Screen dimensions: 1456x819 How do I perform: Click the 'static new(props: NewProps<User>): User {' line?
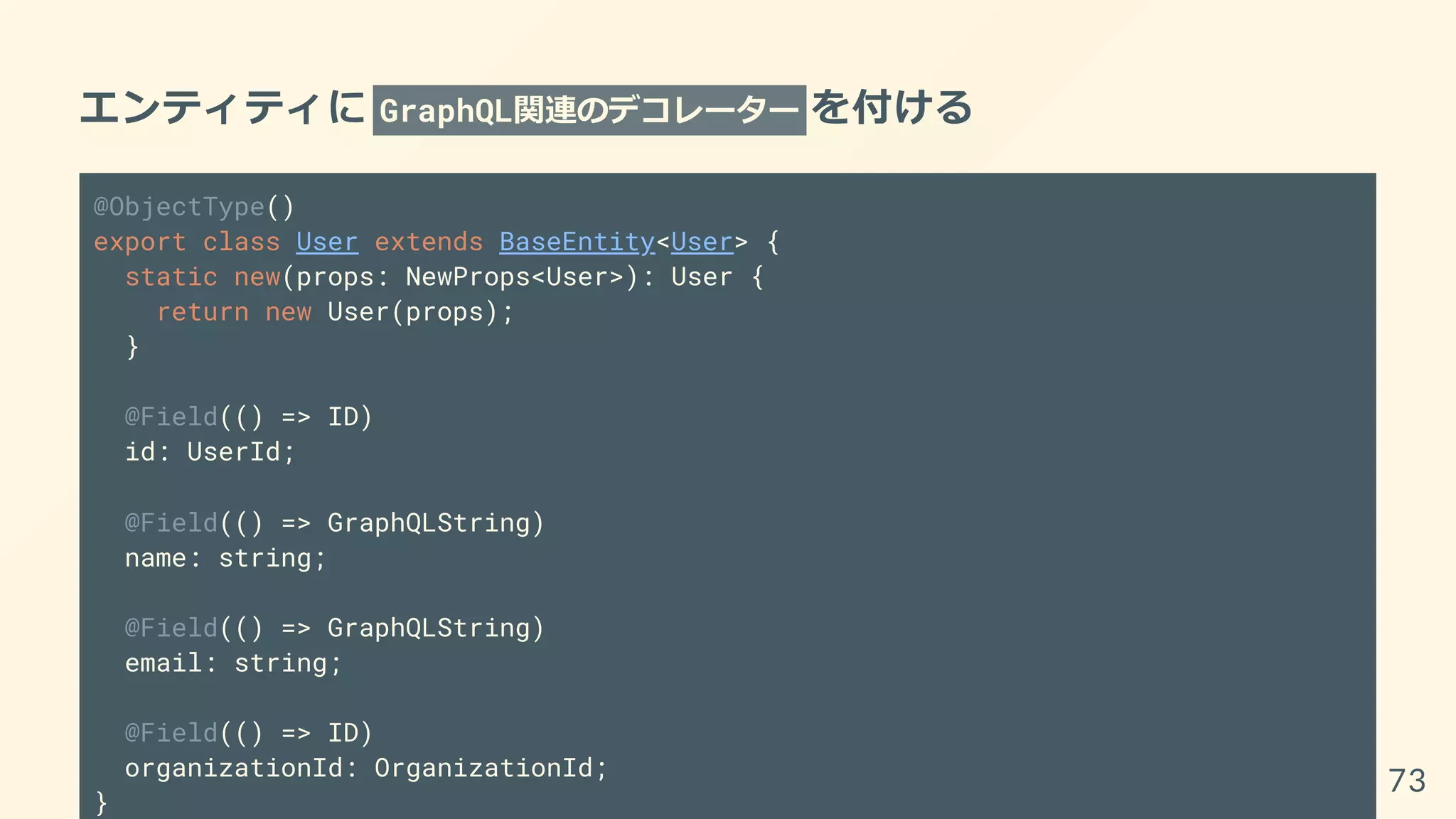coord(444,277)
